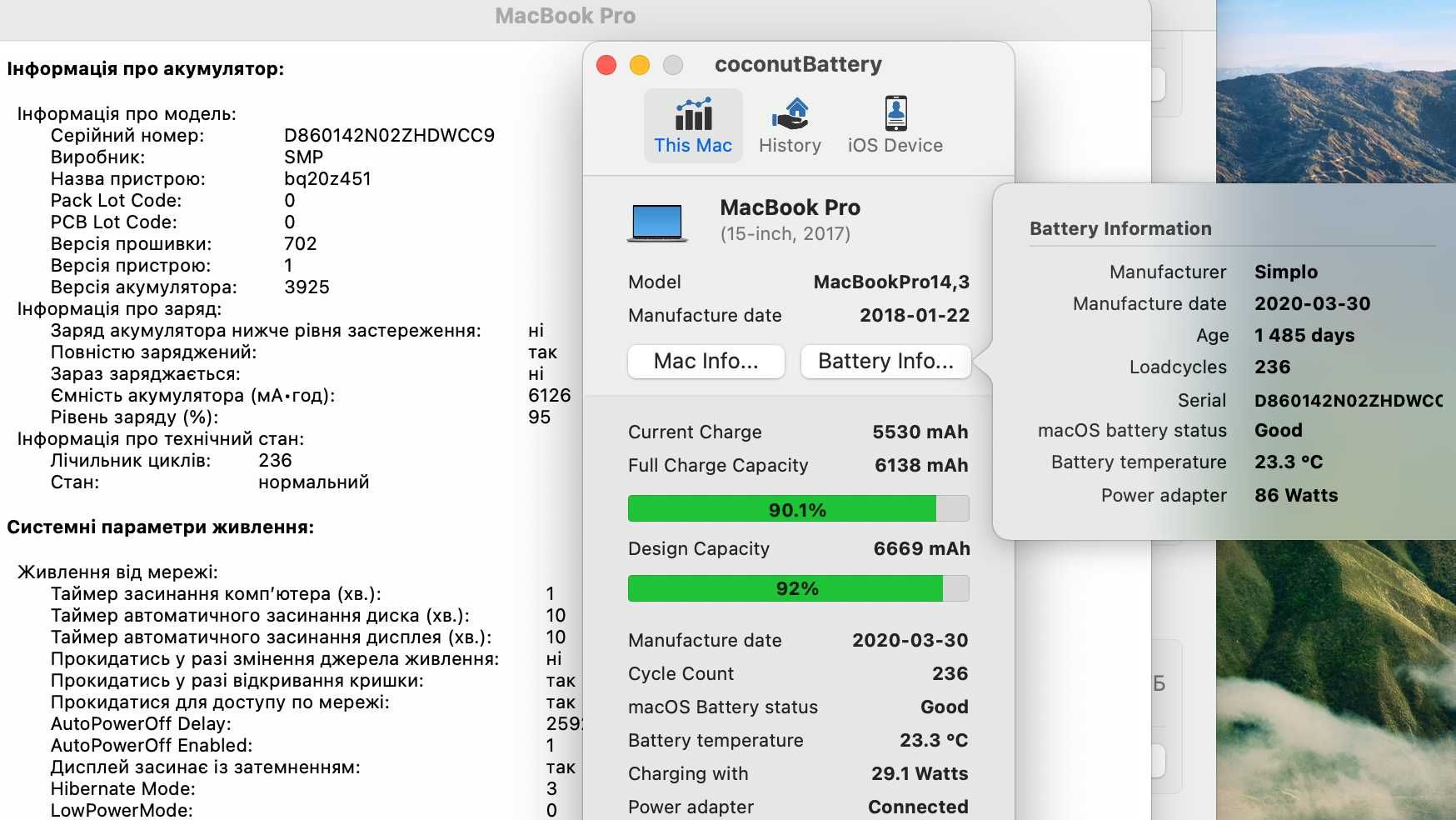
Task: Click the Current Charge 5530 mAh value
Action: [x=920, y=432]
